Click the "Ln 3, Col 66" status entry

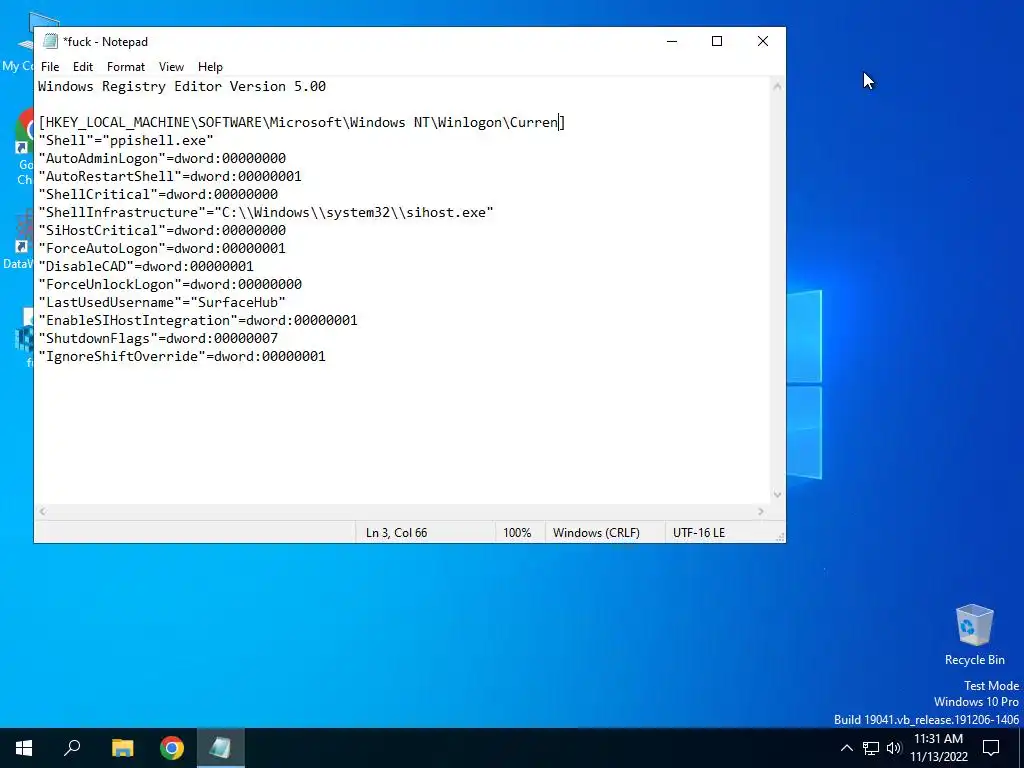pos(396,533)
